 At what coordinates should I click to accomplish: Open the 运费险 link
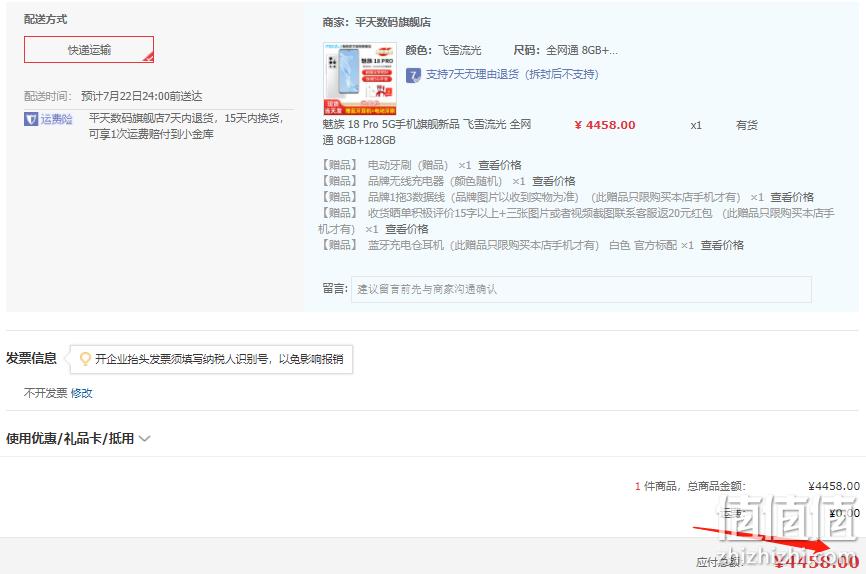point(56,119)
